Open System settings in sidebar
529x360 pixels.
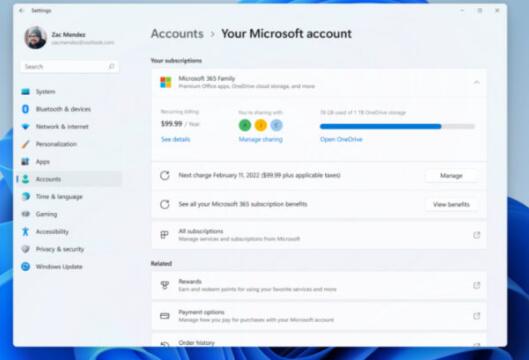coord(69,92)
